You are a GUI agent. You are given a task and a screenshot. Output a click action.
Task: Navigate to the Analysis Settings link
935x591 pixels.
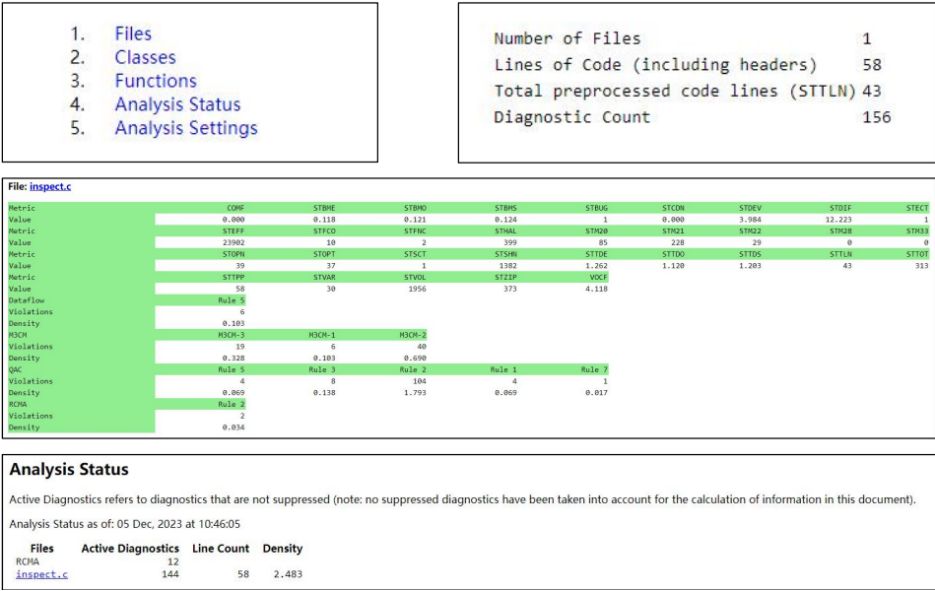point(186,128)
